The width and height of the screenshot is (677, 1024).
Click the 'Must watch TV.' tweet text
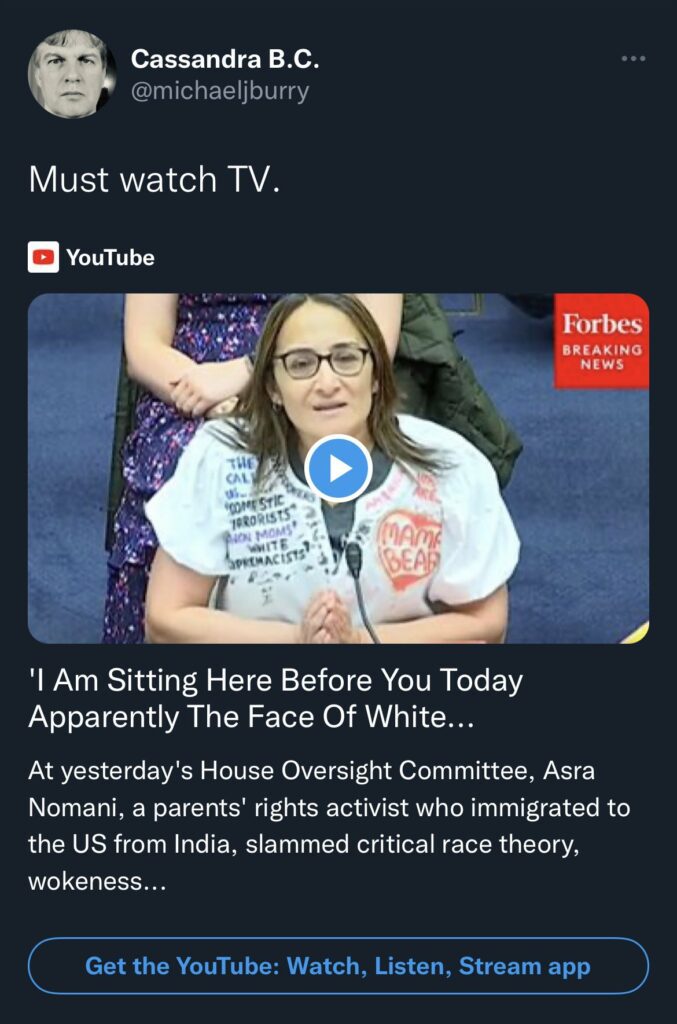154,180
